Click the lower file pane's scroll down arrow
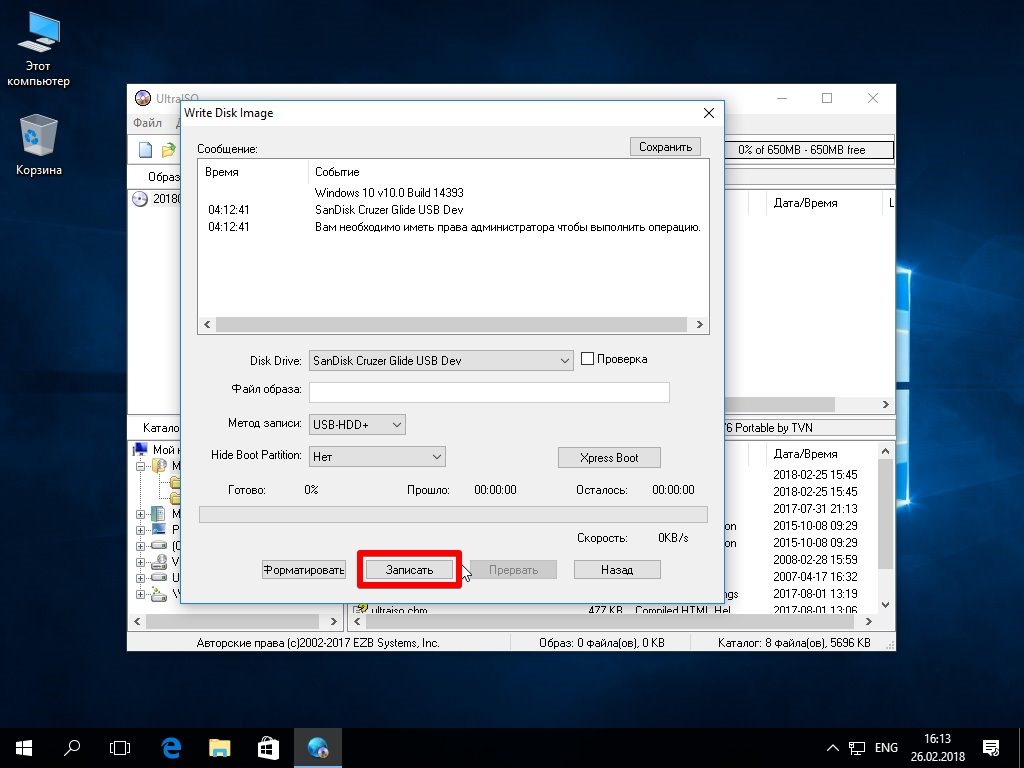The height and width of the screenshot is (768, 1024). click(886, 605)
